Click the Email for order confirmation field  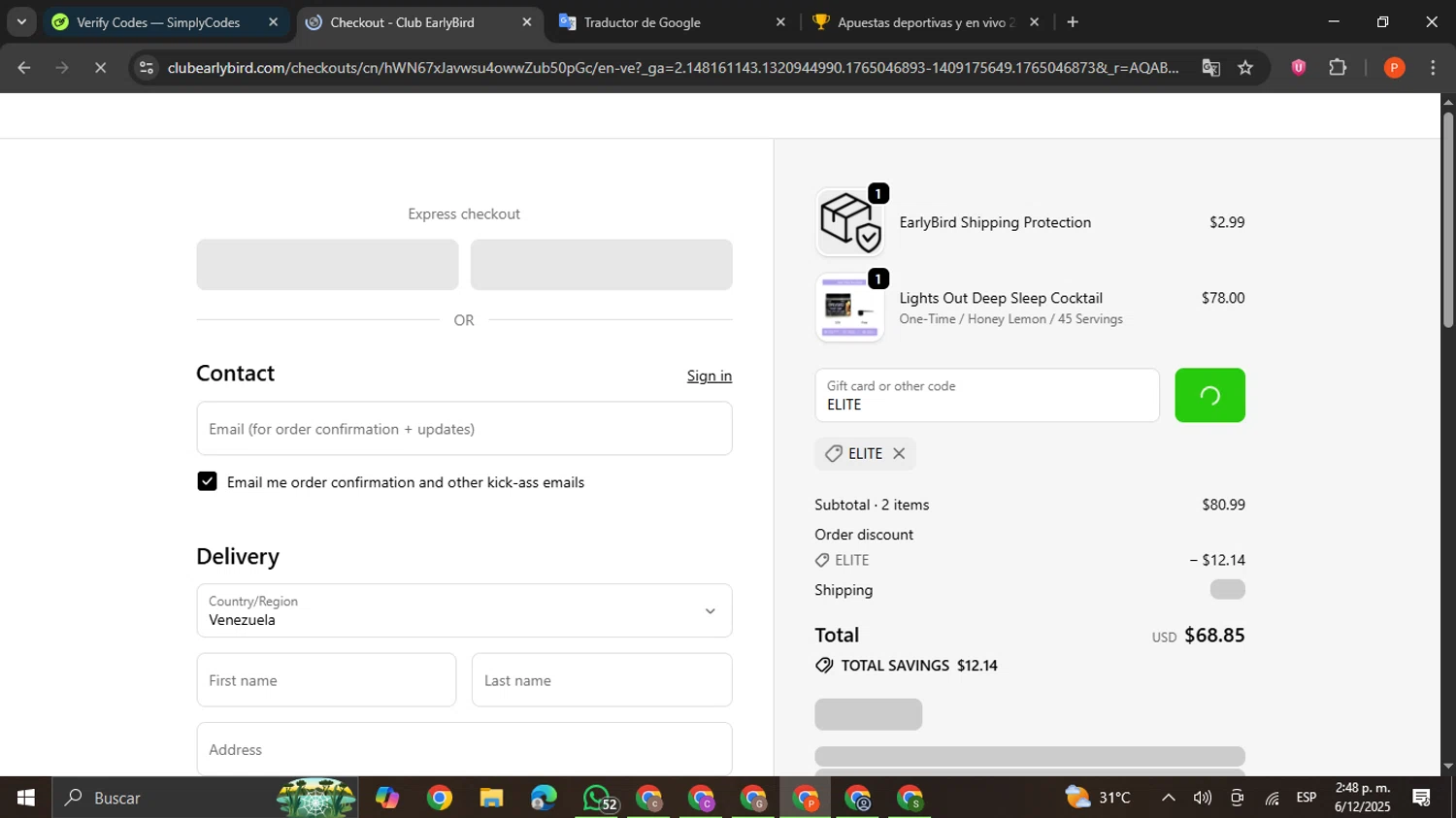(x=464, y=429)
